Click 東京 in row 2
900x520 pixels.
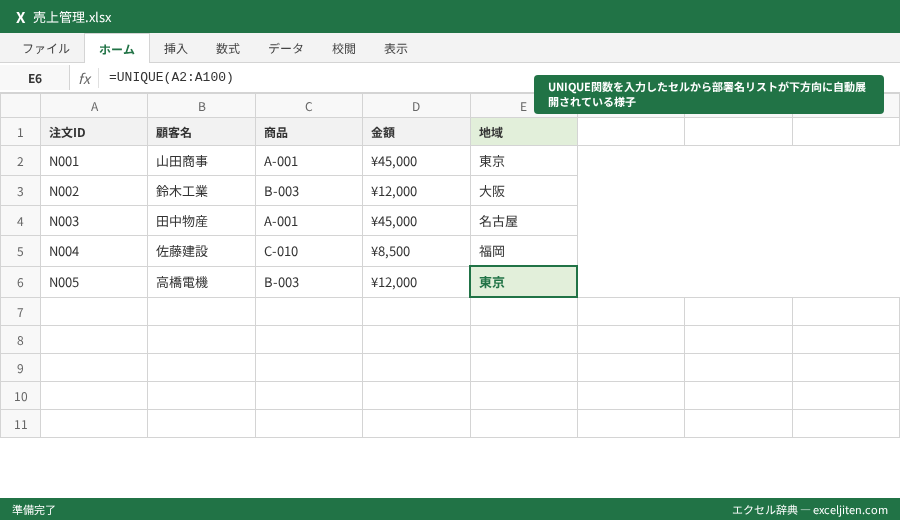click(523, 161)
